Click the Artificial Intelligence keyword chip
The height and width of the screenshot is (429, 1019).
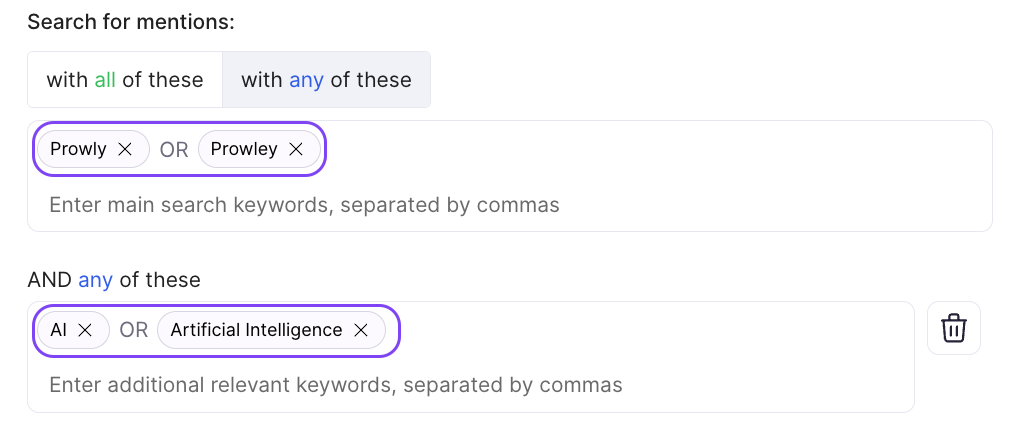pos(256,330)
